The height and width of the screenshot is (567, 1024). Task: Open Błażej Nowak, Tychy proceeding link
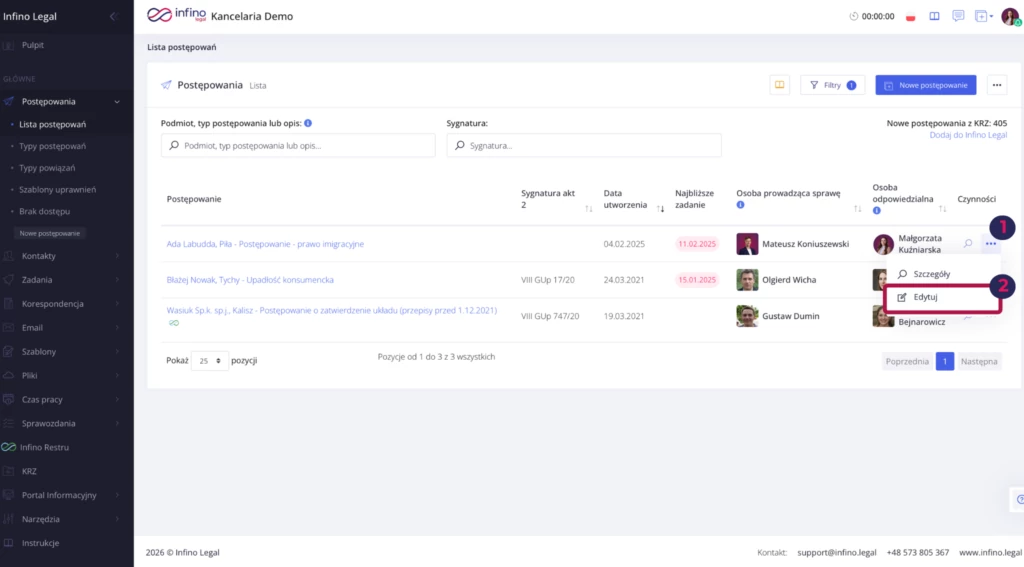(x=250, y=280)
